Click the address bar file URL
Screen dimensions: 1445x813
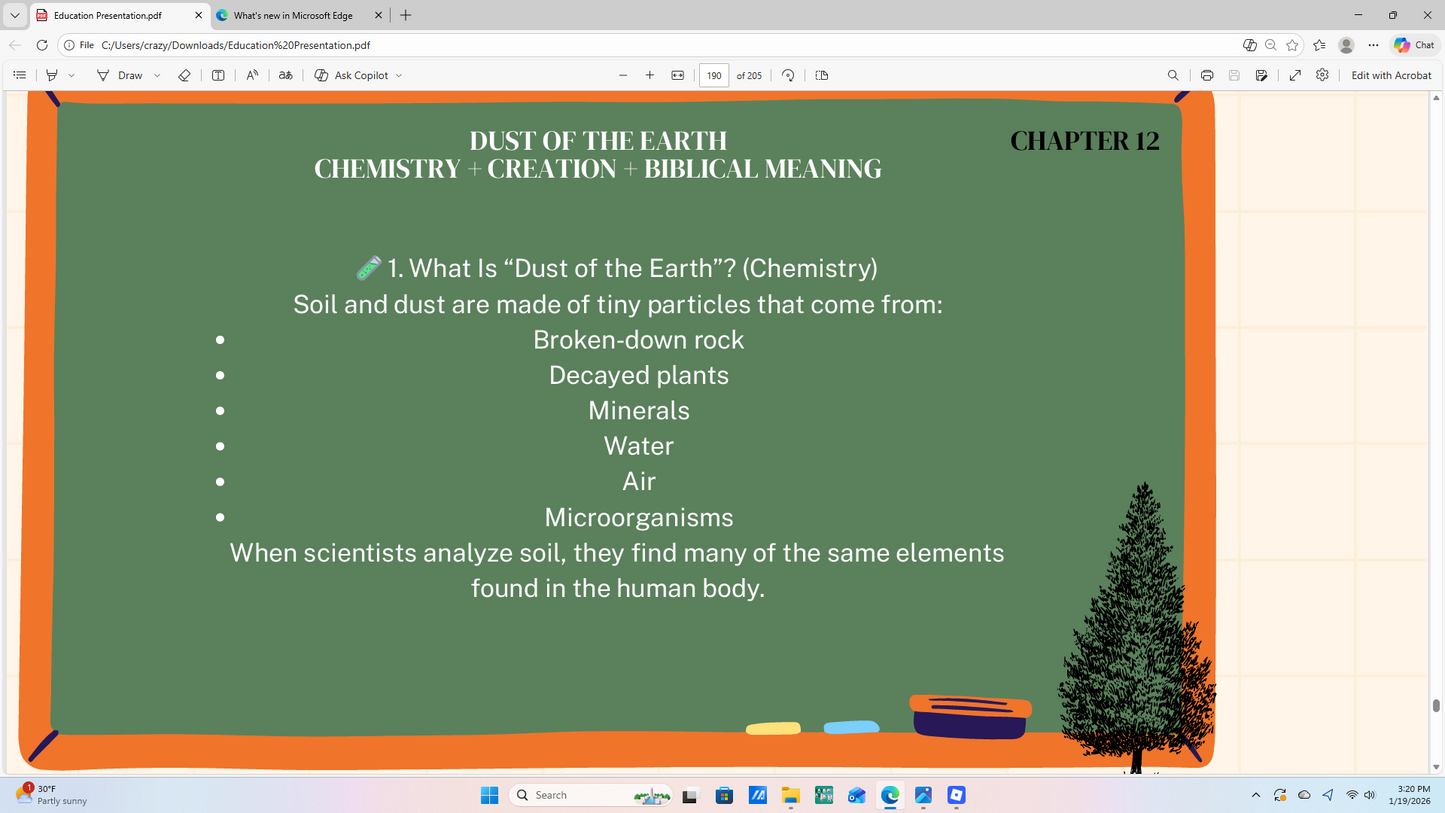(236, 45)
